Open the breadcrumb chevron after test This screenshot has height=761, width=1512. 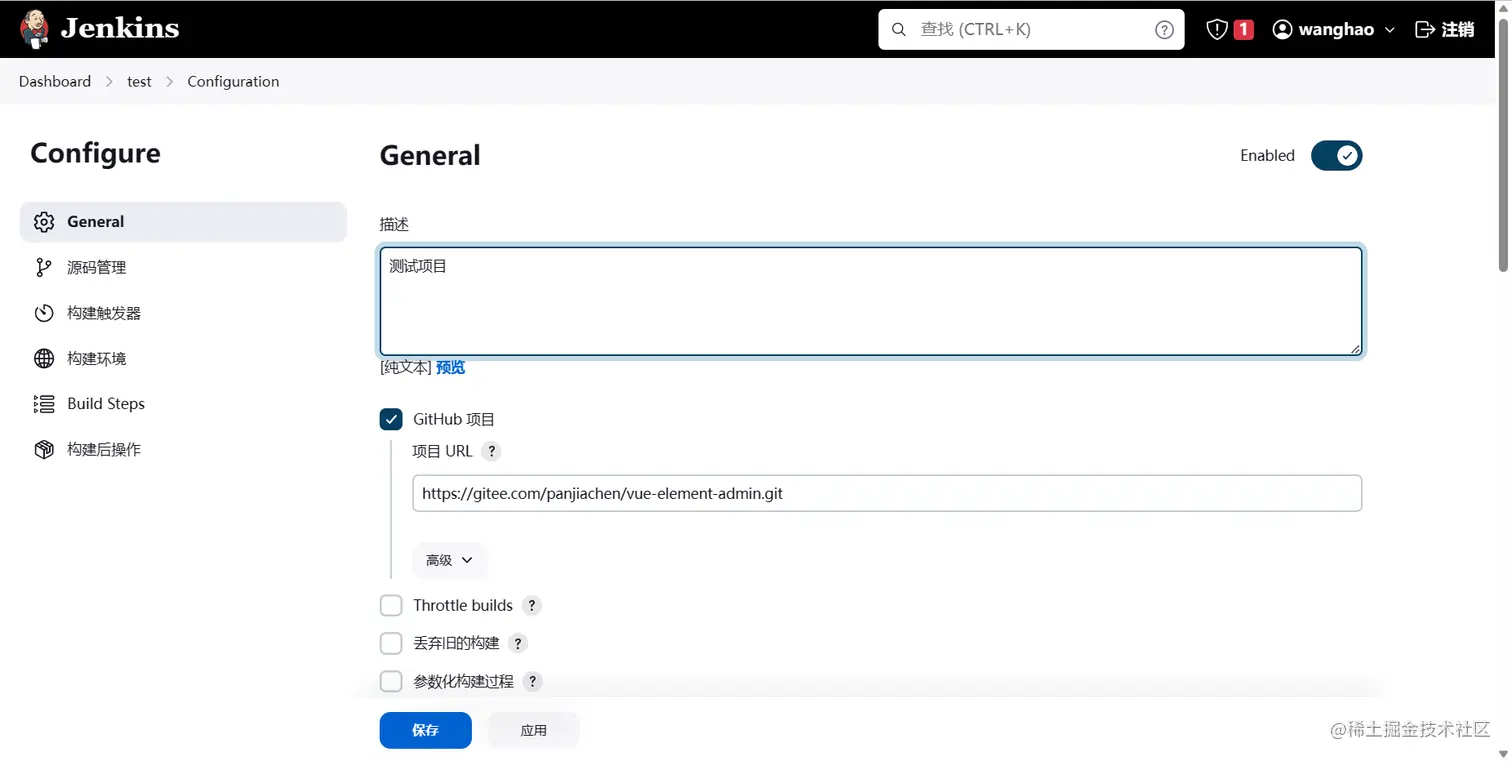170,82
